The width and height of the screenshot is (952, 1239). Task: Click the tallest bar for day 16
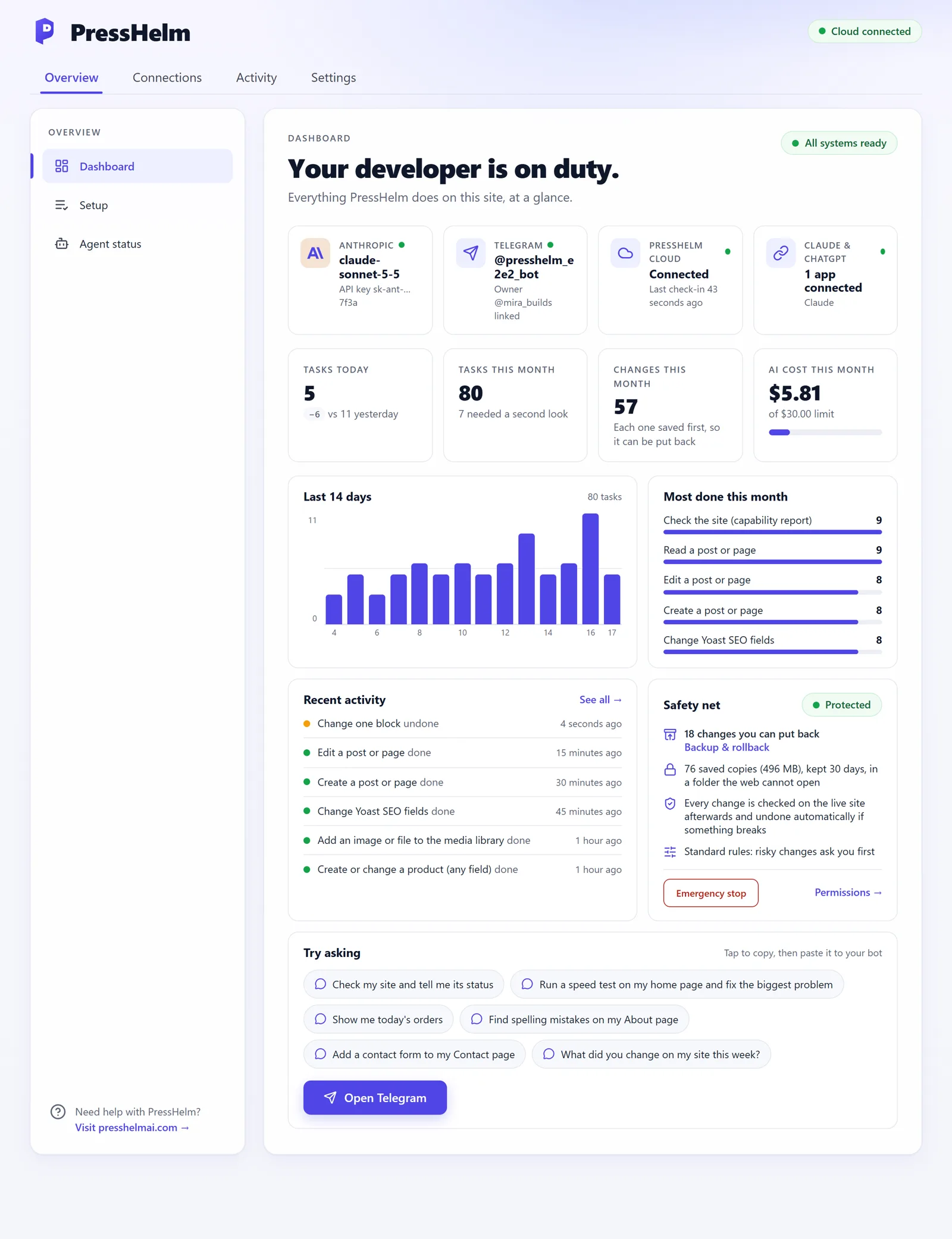(x=590, y=569)
